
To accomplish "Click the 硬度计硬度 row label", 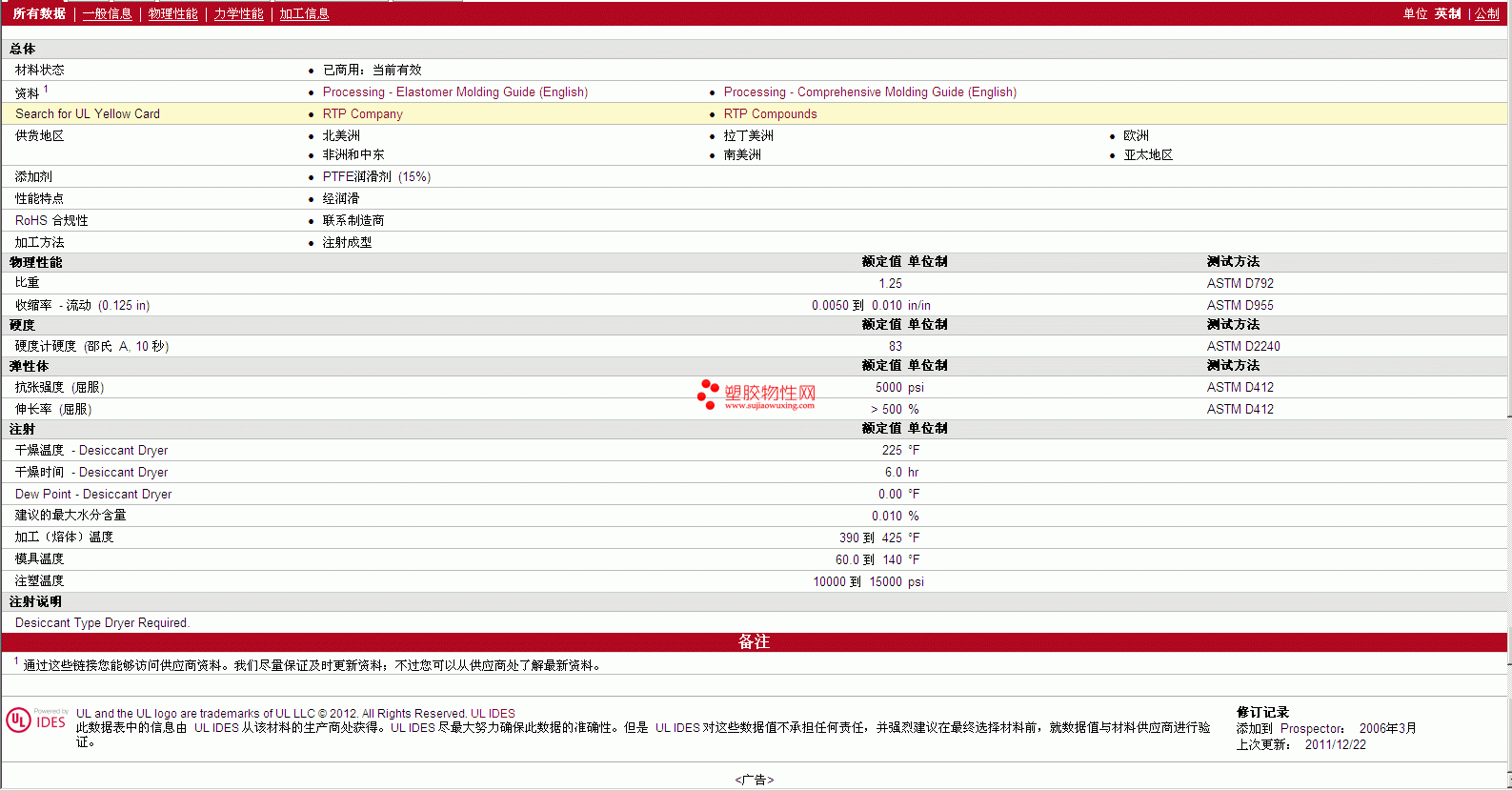I will pyautogui.click(x=92, y=346).
